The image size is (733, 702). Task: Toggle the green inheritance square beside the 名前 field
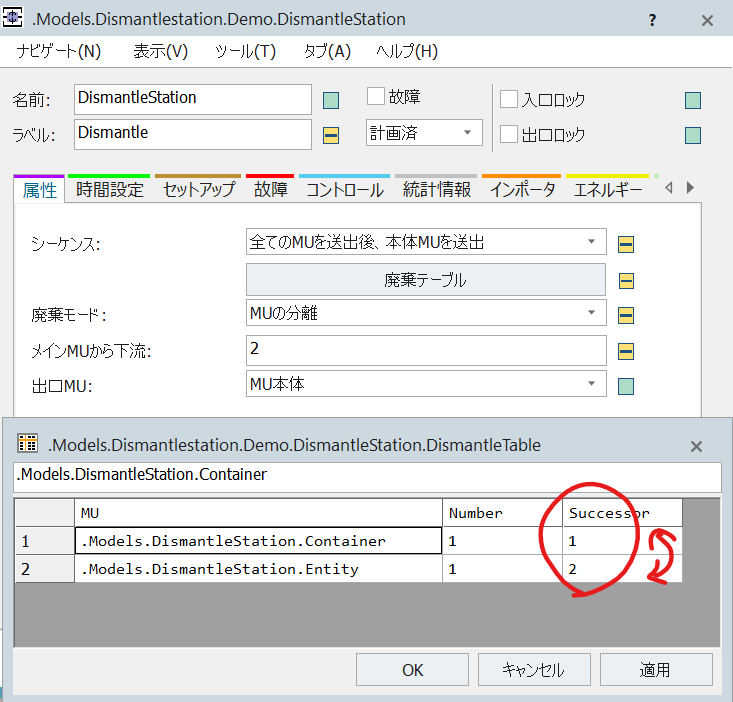331,100
